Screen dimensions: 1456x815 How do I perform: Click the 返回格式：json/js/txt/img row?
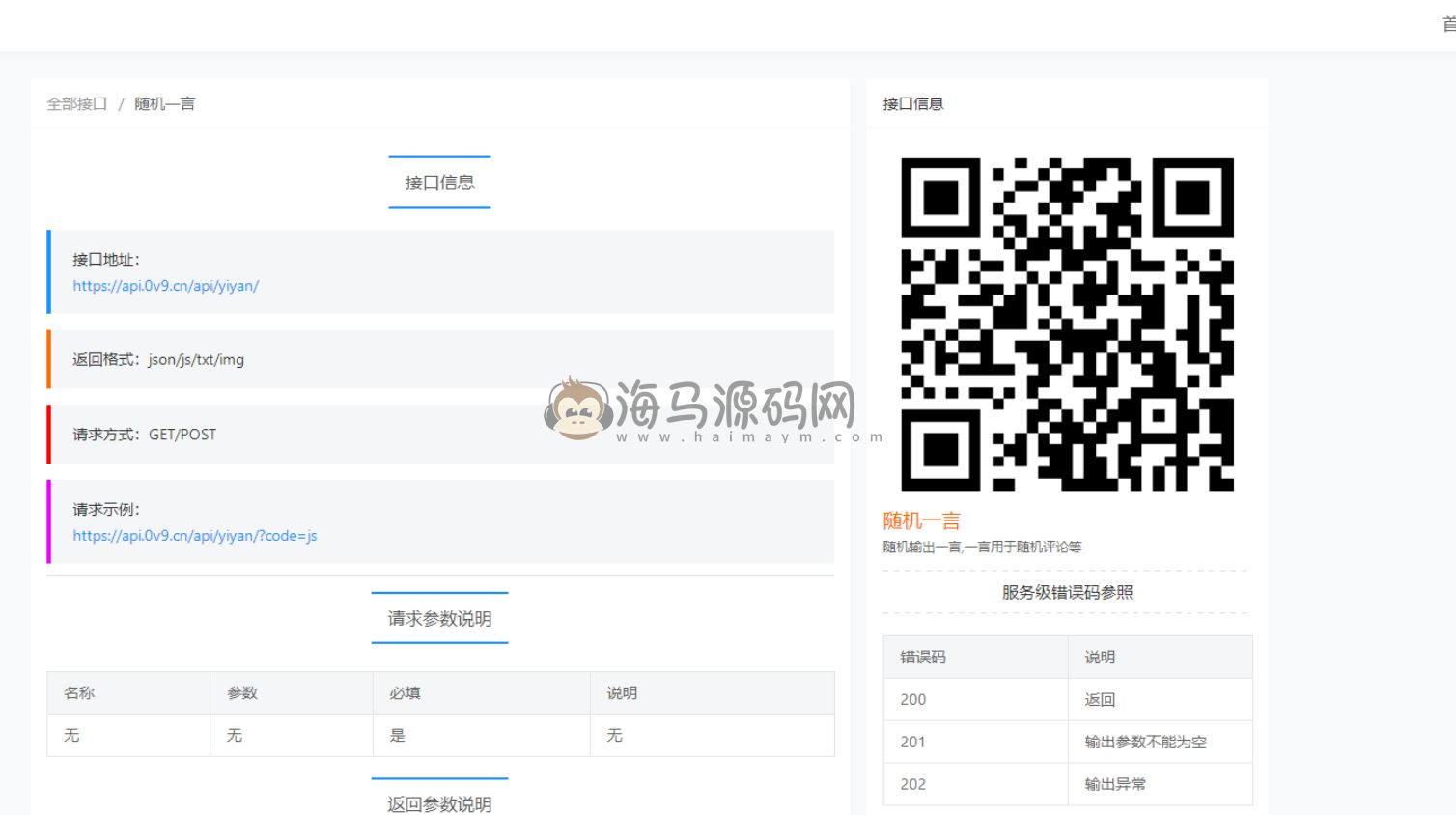point(440,359)
